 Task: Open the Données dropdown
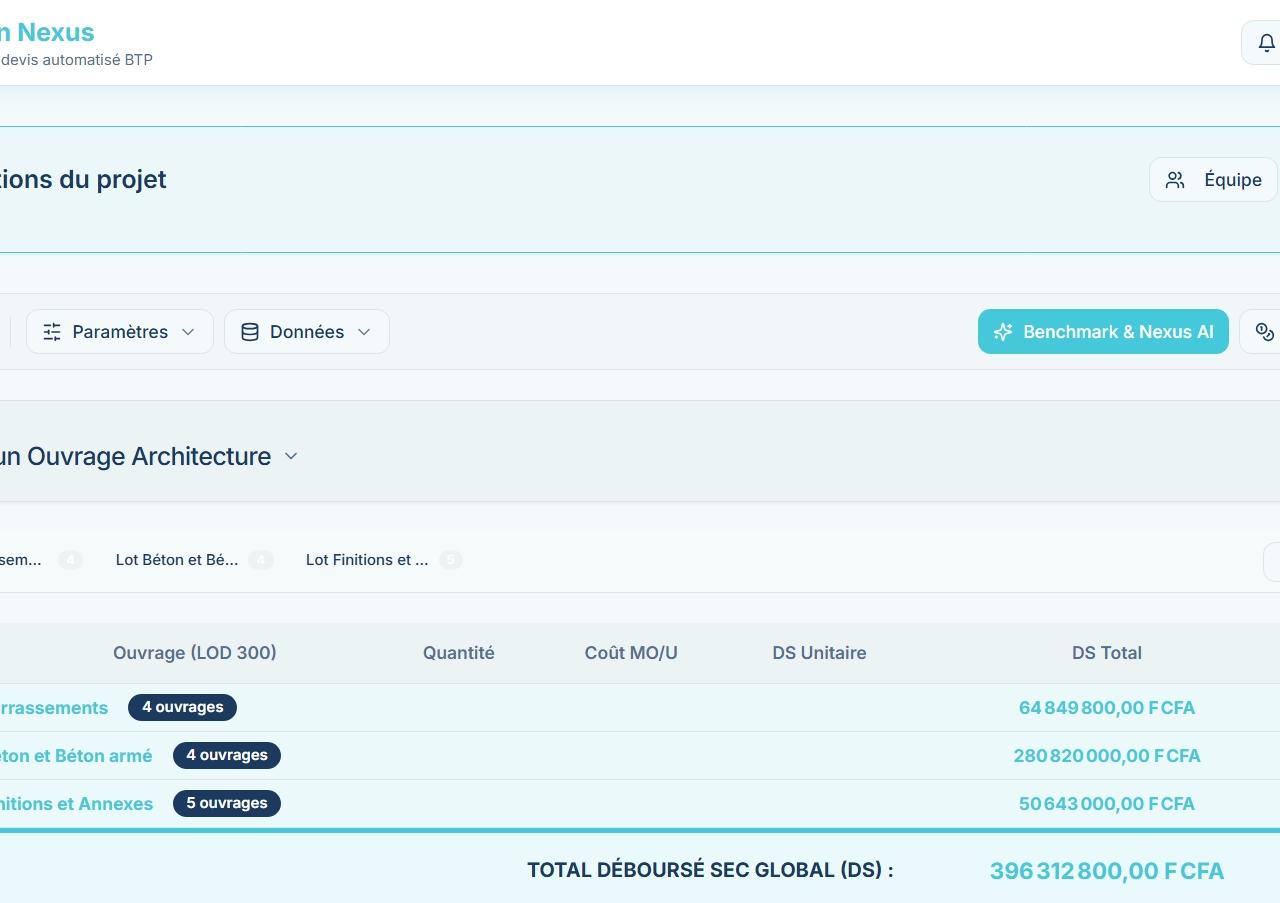tap(307, 332)
